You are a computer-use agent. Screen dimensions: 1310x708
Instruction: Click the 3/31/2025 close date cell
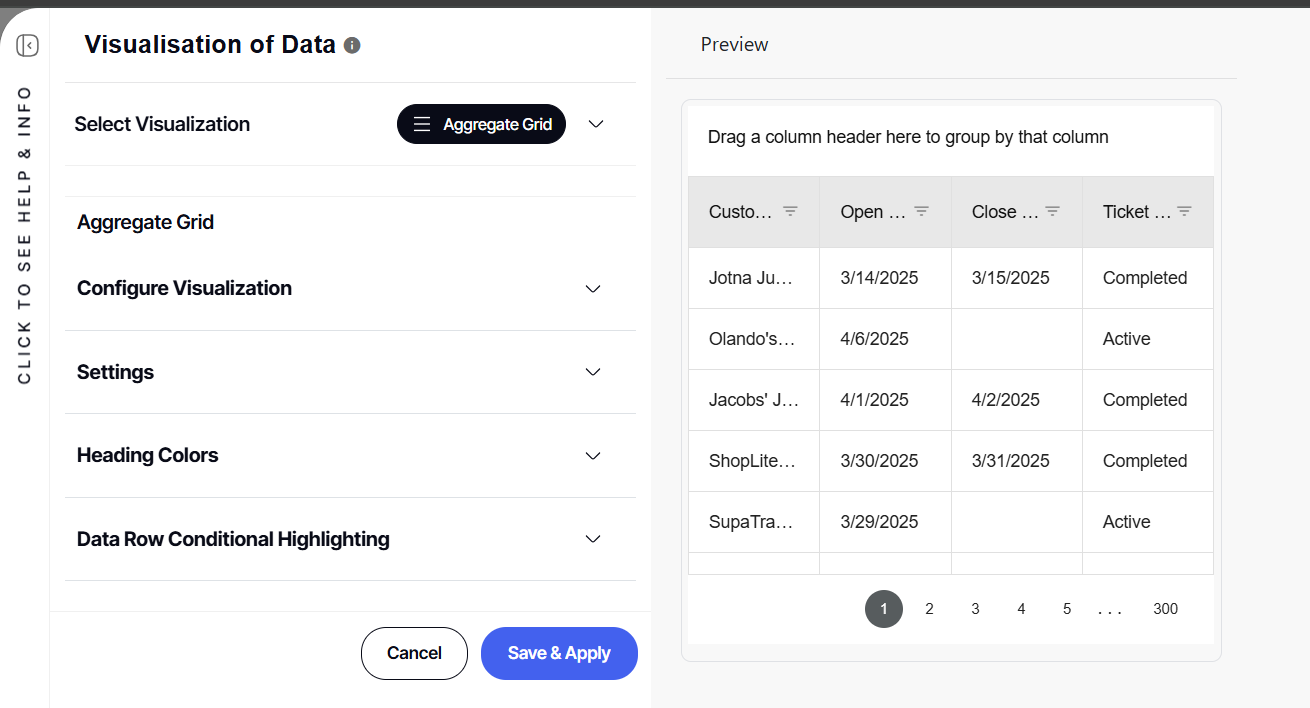click(1017, 461)
